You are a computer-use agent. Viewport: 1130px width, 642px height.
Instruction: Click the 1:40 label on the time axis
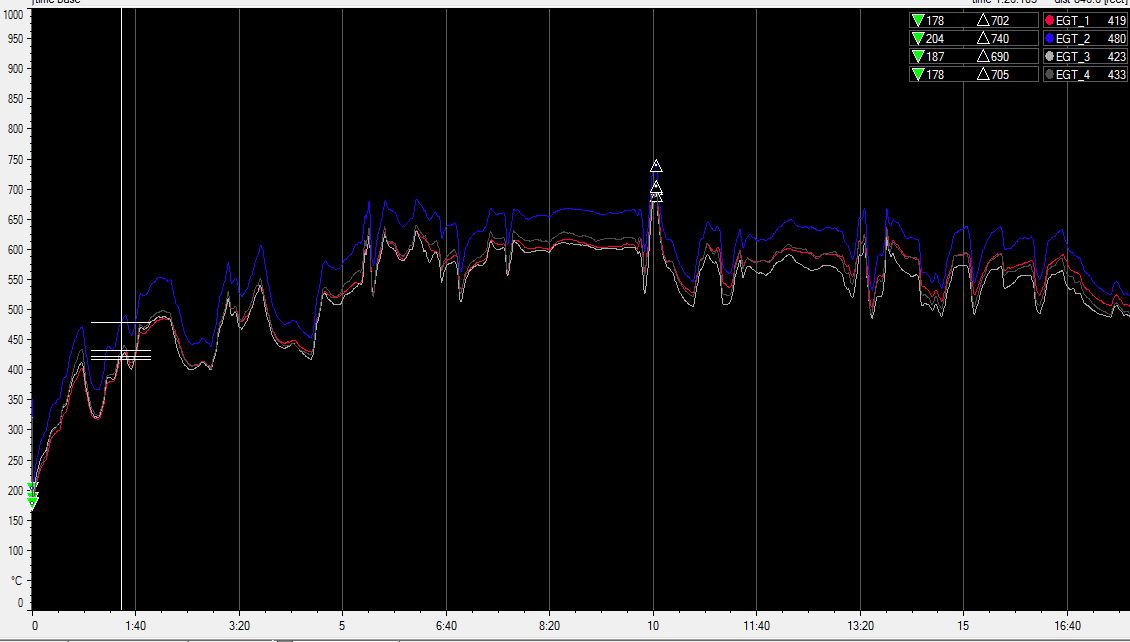click(x=135, y=626)
